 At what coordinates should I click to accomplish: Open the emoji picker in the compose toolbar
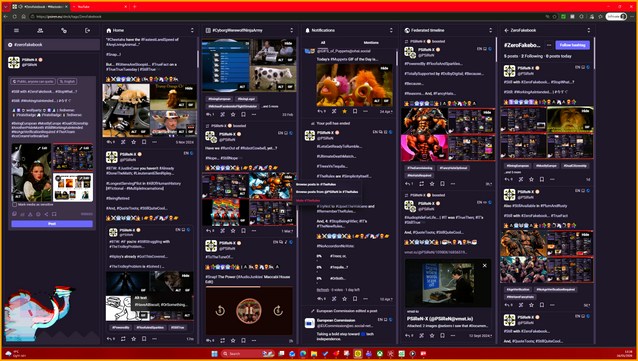[38, 214]
